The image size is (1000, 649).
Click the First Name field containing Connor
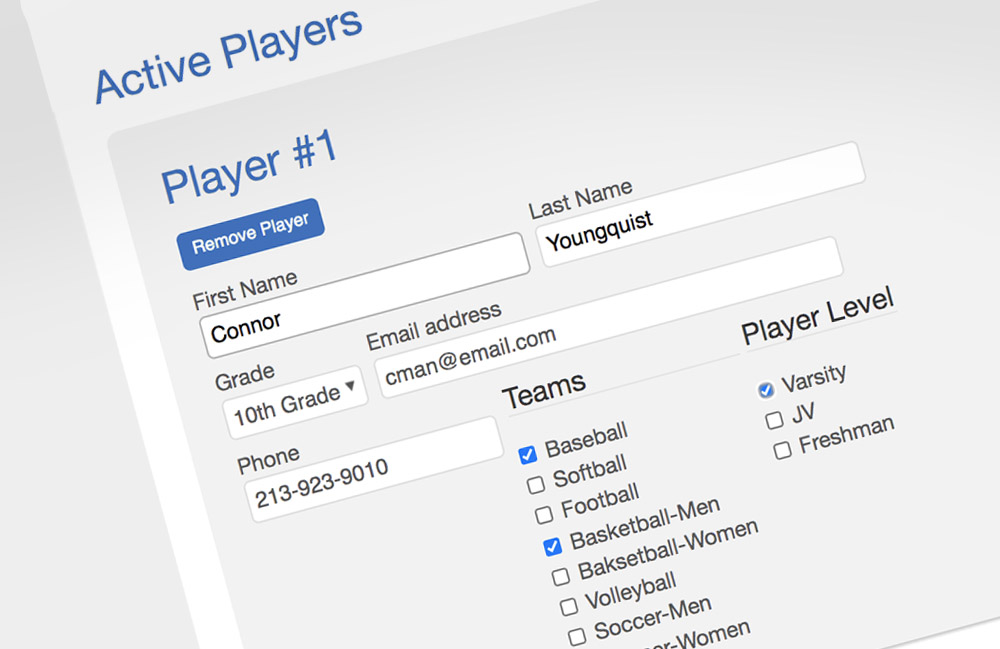tap(365, 295)
